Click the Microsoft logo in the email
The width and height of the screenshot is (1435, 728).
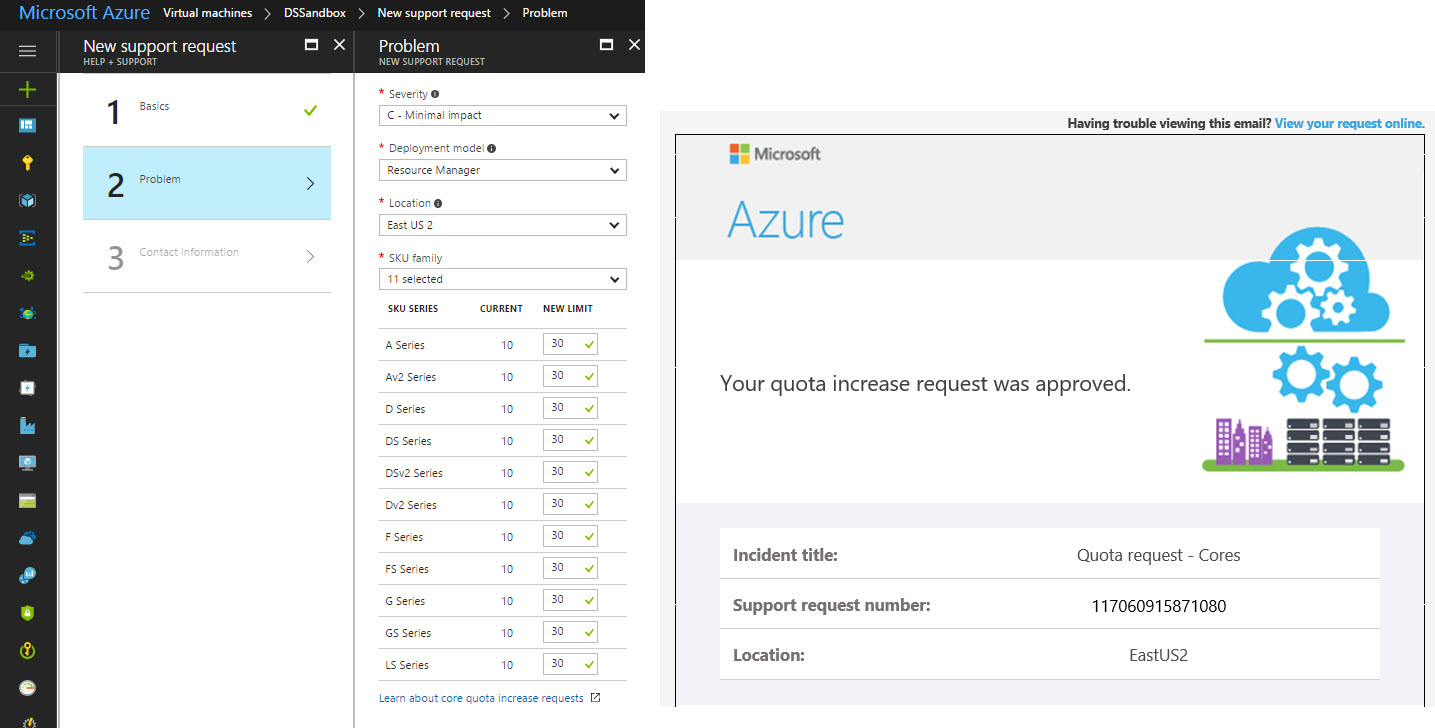pos(775,154)
